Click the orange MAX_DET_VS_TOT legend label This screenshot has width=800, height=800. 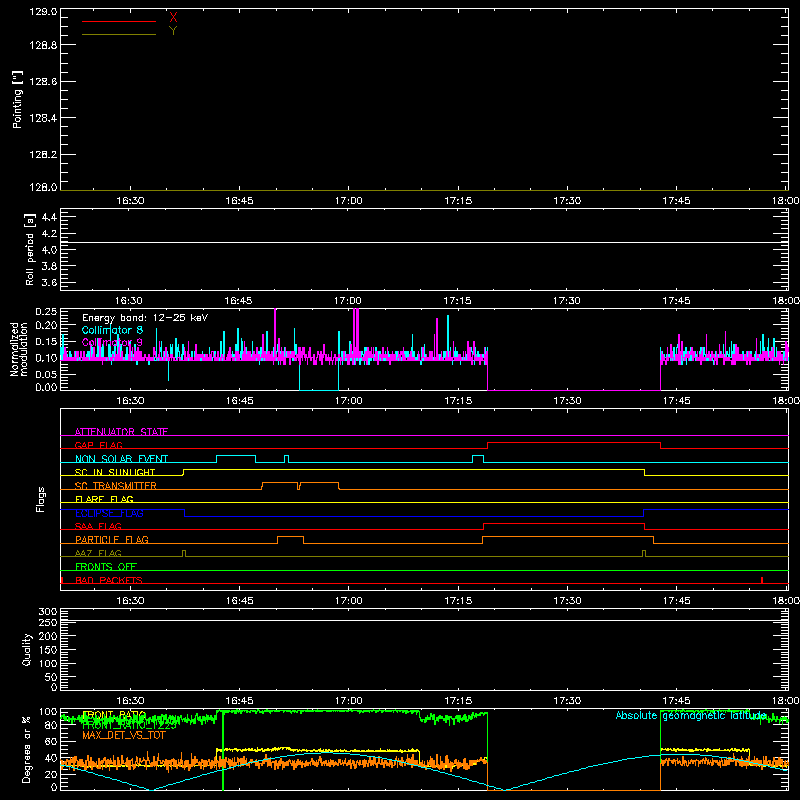pyautogui.click(x=124, y=735)
